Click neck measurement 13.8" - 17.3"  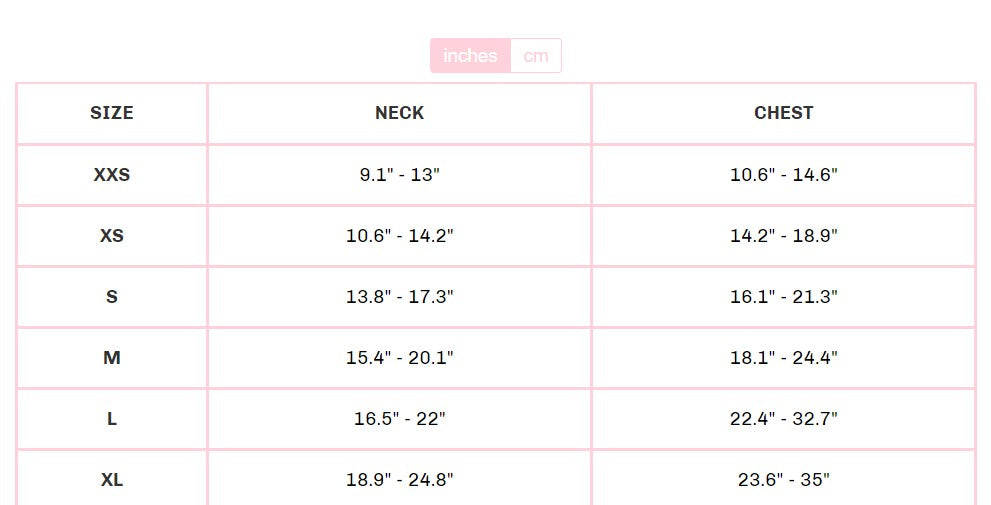pos(399,297)
